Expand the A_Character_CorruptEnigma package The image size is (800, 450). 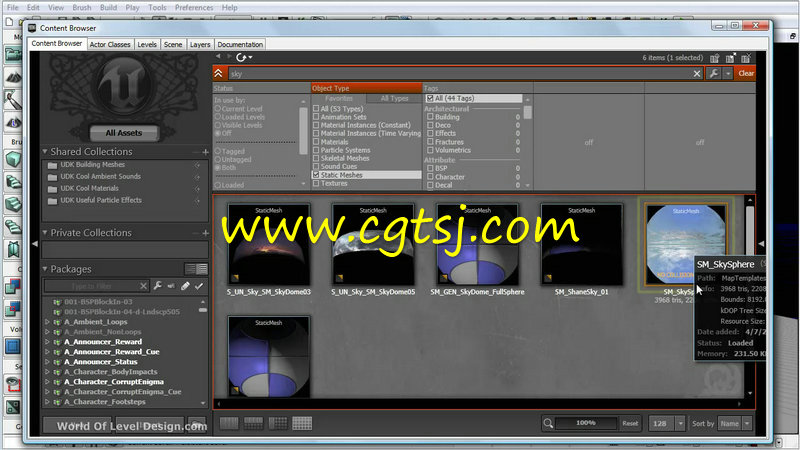[47, 382]
